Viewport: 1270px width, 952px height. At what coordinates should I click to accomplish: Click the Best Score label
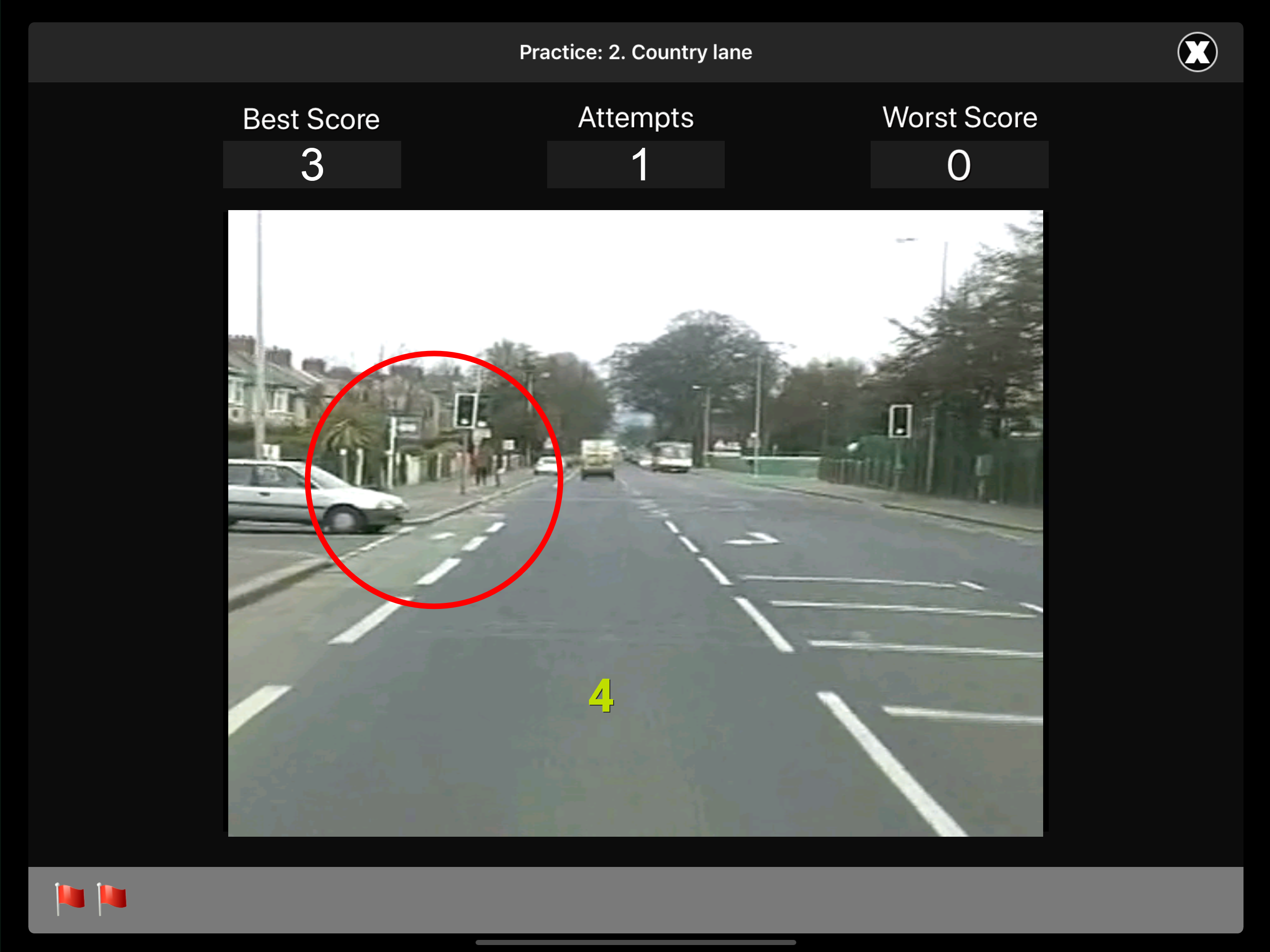(311, 119)
